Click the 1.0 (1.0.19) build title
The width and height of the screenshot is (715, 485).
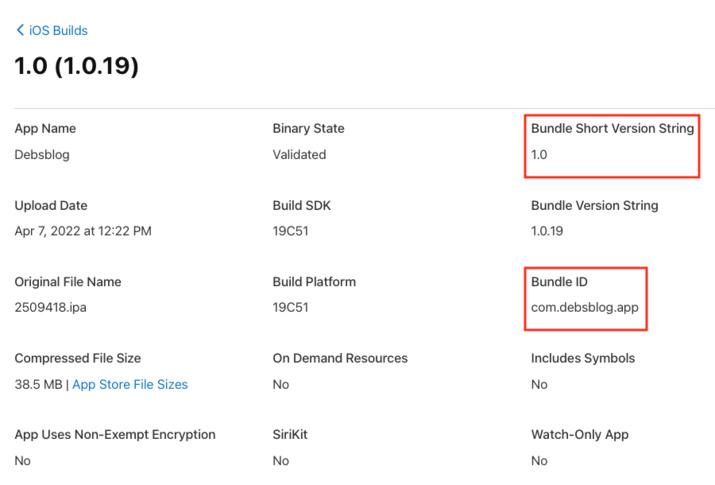click(76, 67)
